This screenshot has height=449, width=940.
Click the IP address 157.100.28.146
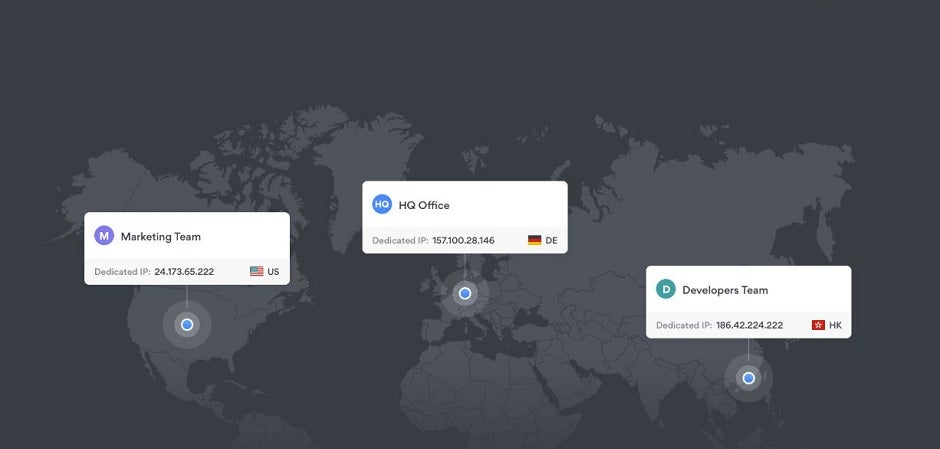(x=463, y=240)
